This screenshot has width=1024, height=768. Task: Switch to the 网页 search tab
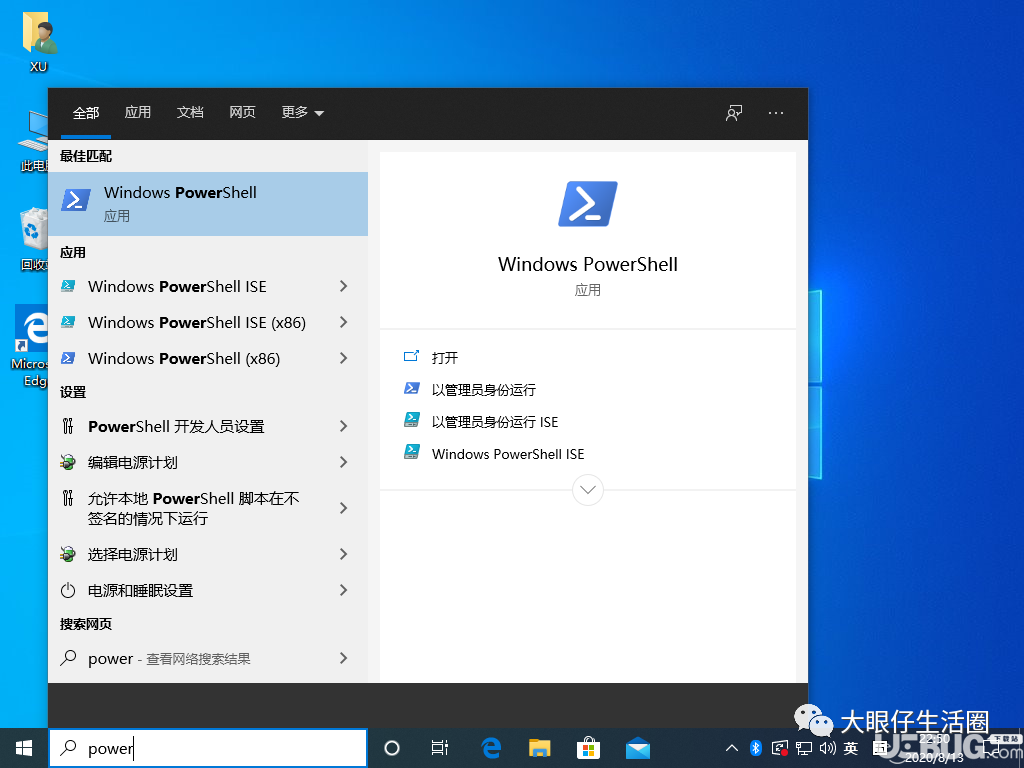coord(242,112)
